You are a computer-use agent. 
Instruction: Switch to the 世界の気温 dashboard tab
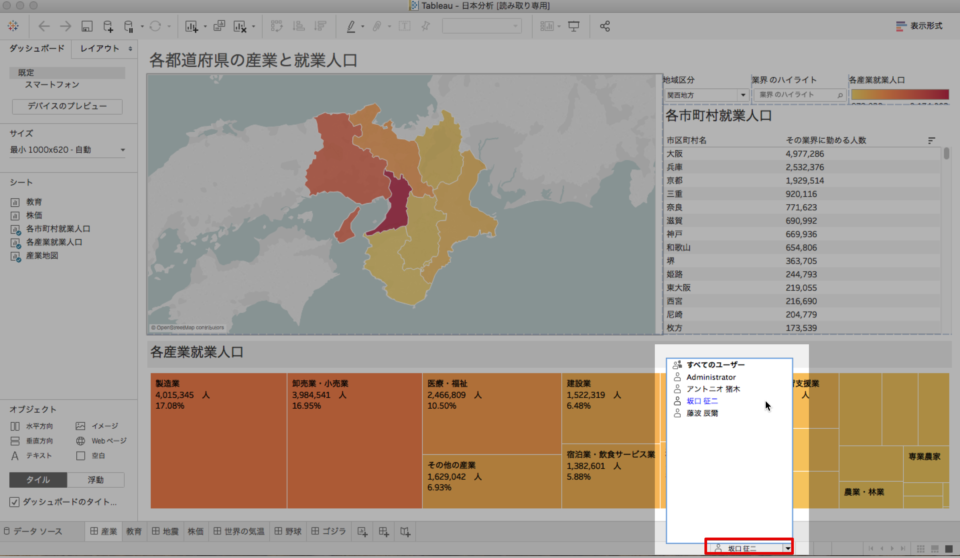click(x=238, y=531)
